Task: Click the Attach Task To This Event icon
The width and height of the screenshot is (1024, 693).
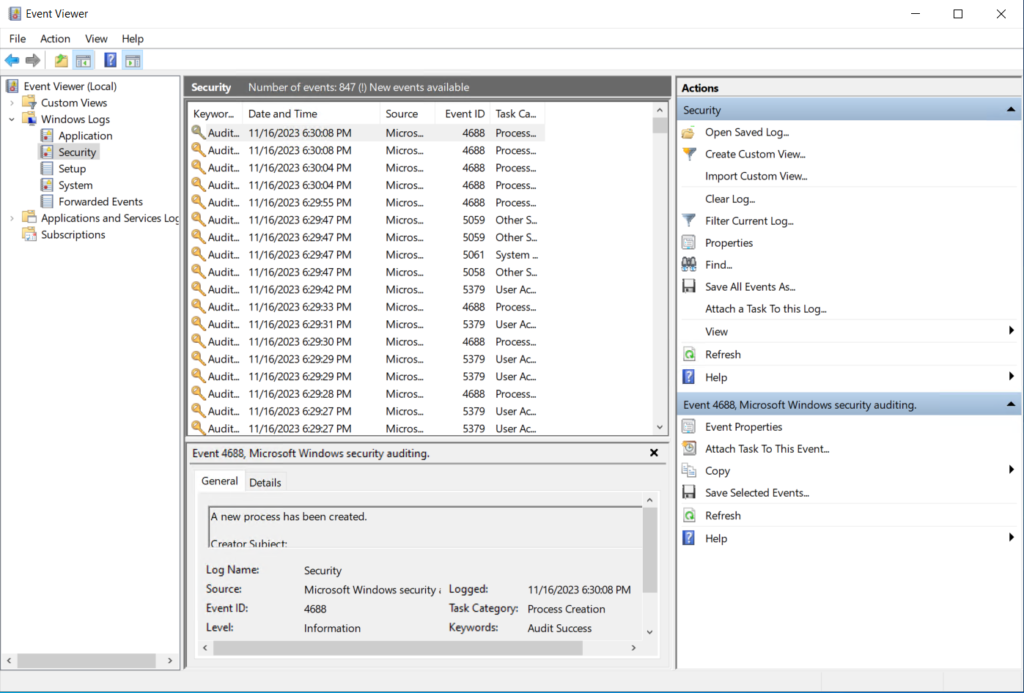Action: click(x=689, y=449)
